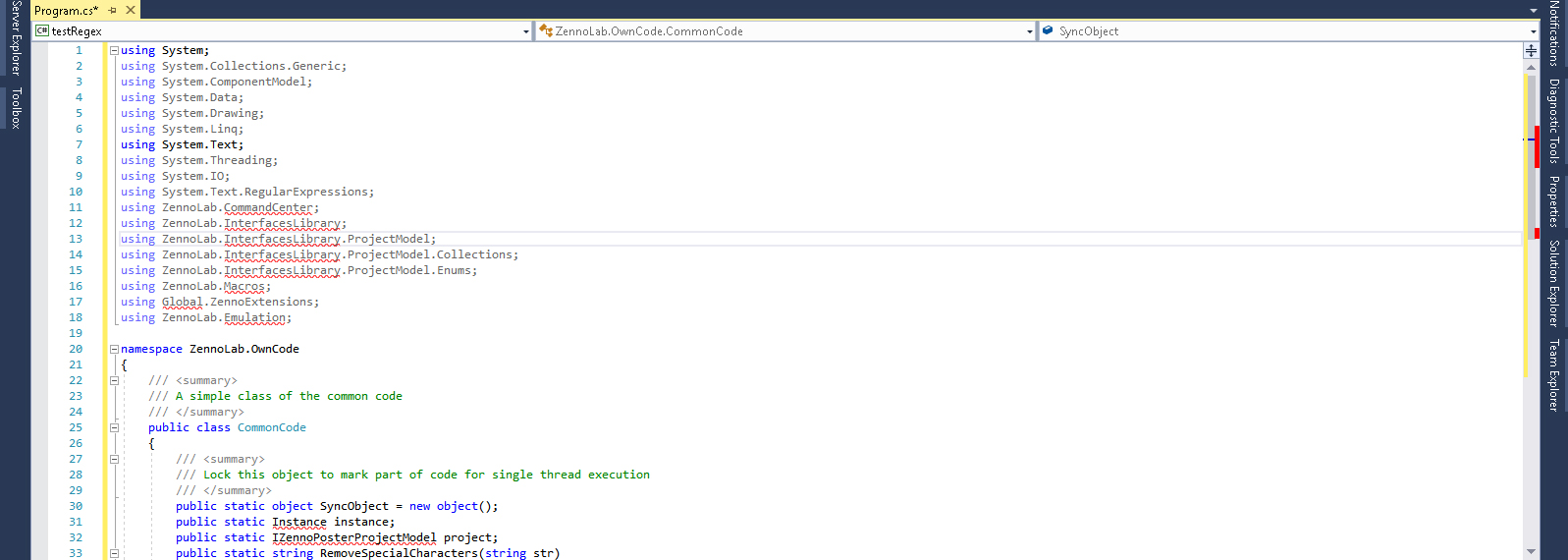
Task: Click the line 'using System.IO;'
Action: [x=175, y=176]
